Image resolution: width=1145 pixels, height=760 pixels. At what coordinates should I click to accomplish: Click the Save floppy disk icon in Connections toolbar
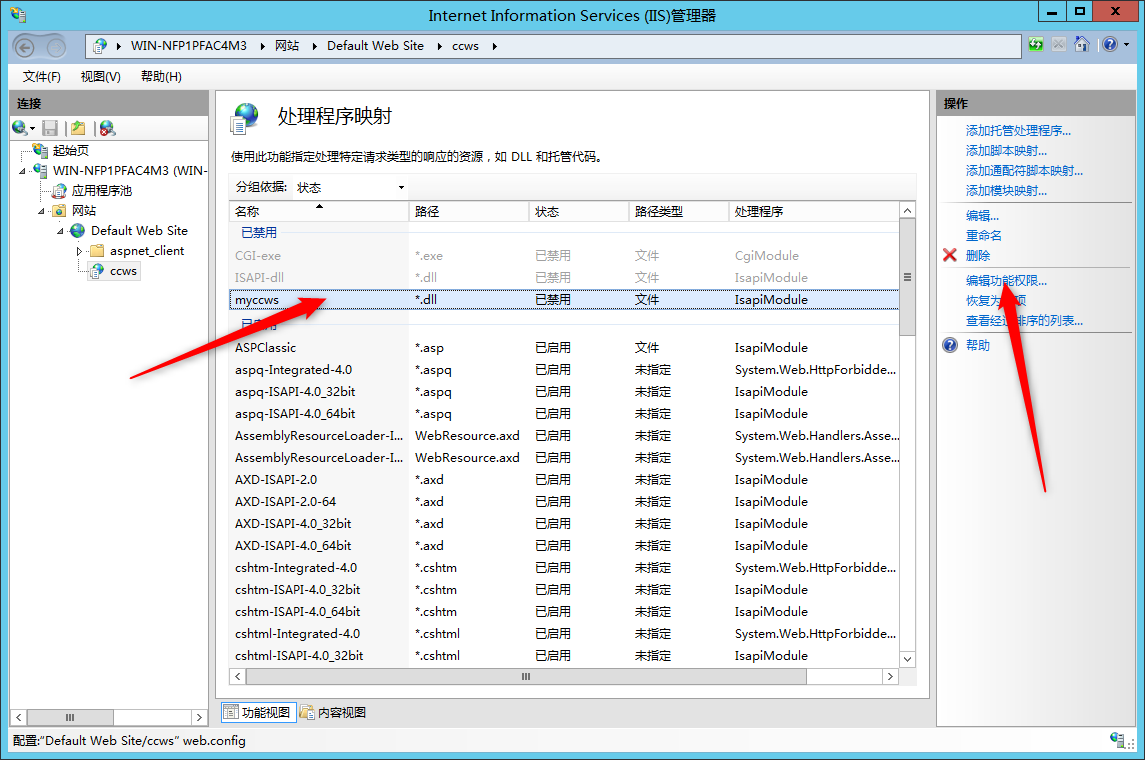point(50,128)
